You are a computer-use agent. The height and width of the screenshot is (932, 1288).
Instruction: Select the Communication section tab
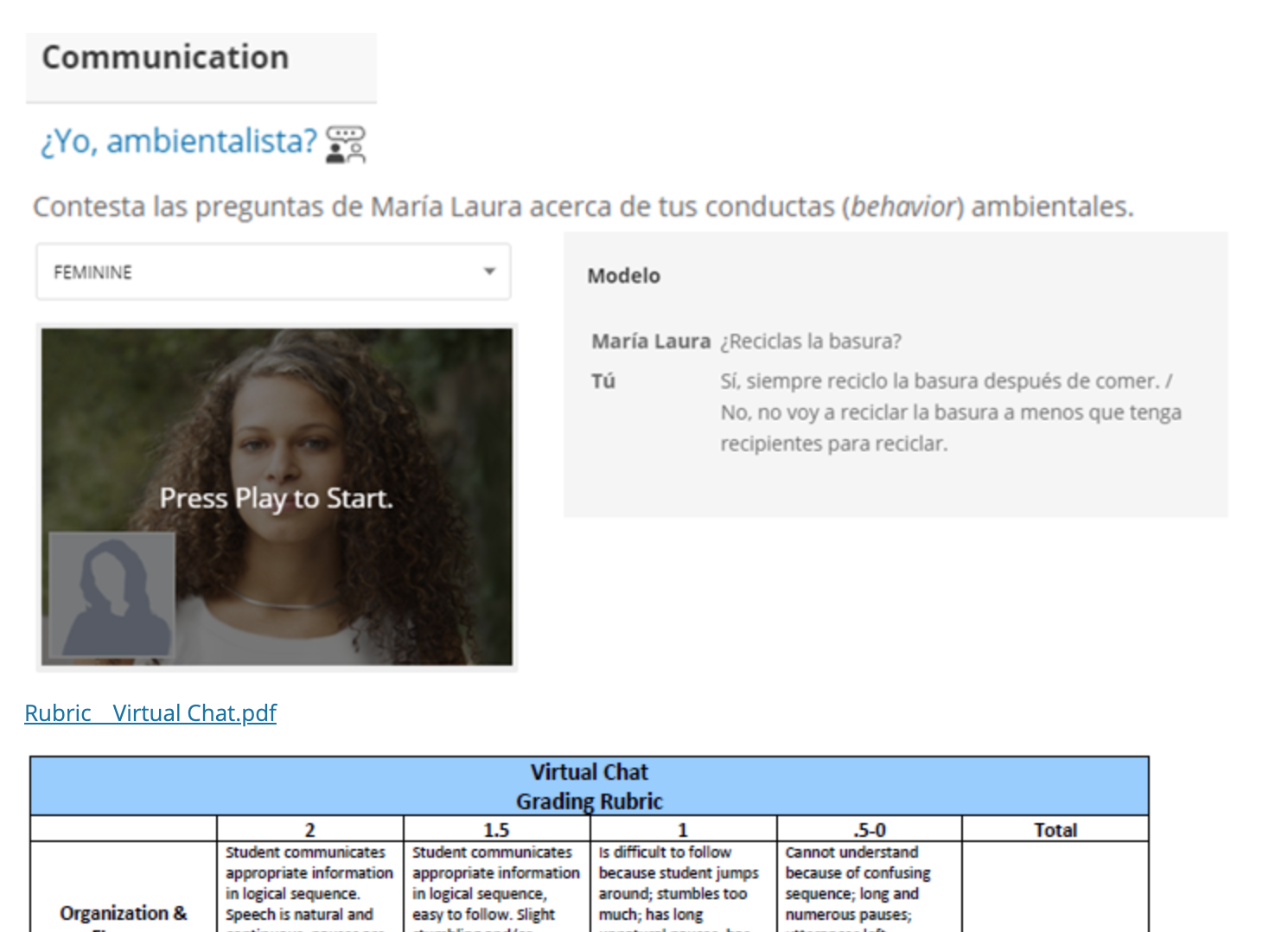165,58
